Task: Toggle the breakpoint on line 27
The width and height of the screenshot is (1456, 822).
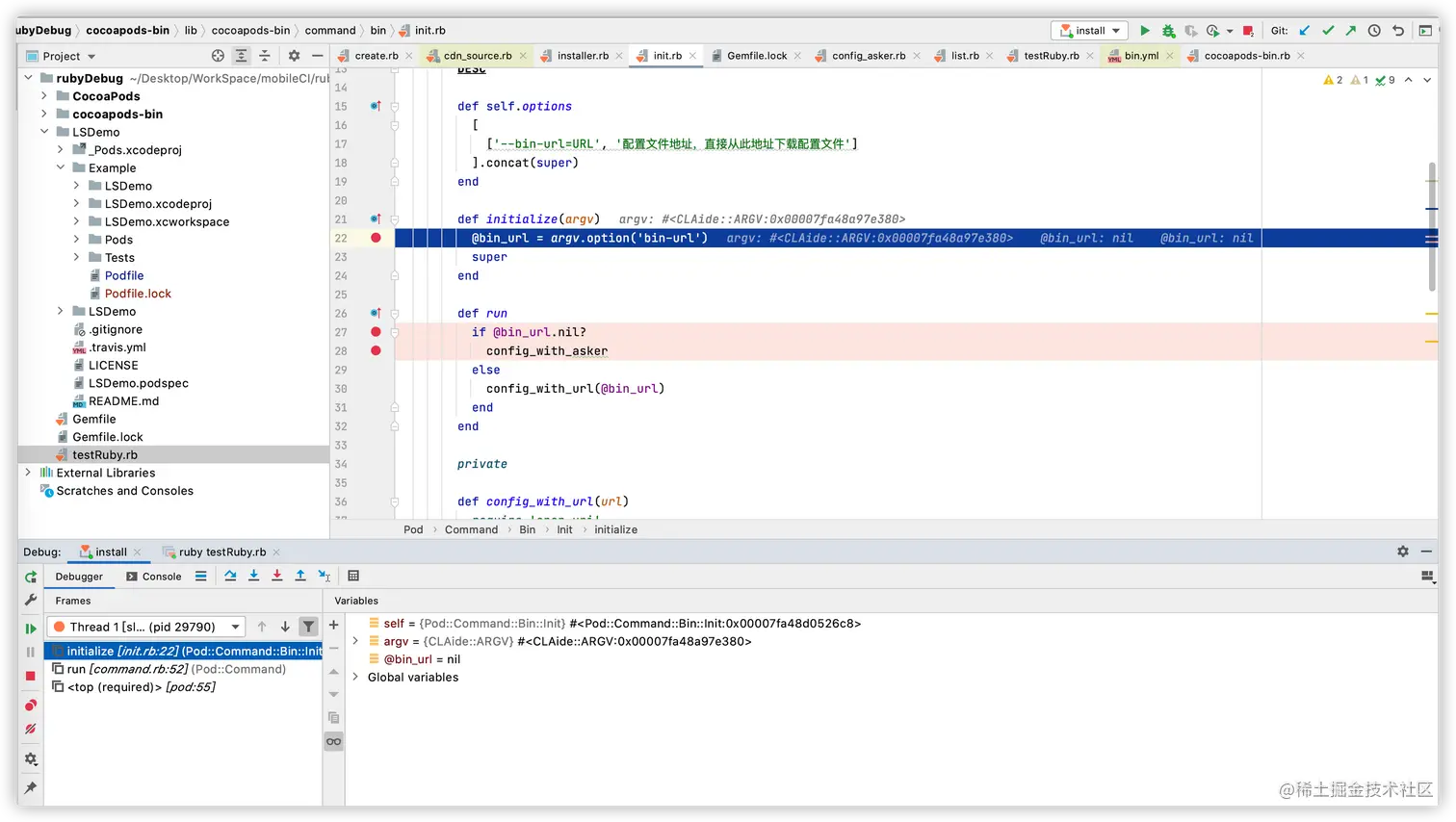Action: 376,332
